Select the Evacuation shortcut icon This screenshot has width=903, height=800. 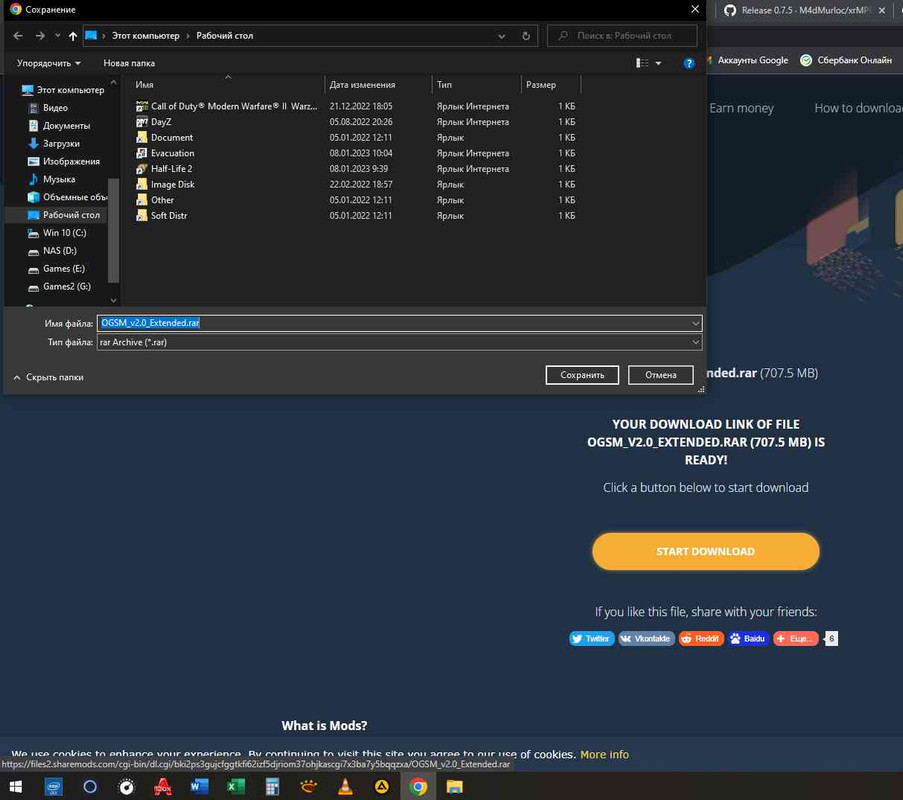pos(142,153)
